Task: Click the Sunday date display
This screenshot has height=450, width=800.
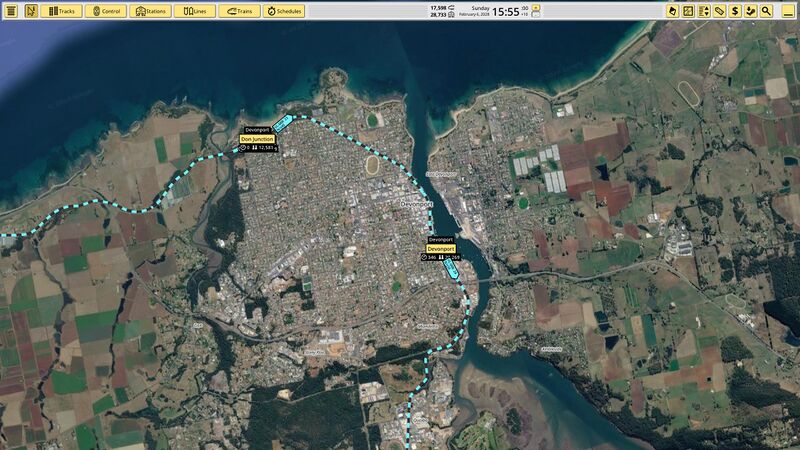Action: coord(480,8)
